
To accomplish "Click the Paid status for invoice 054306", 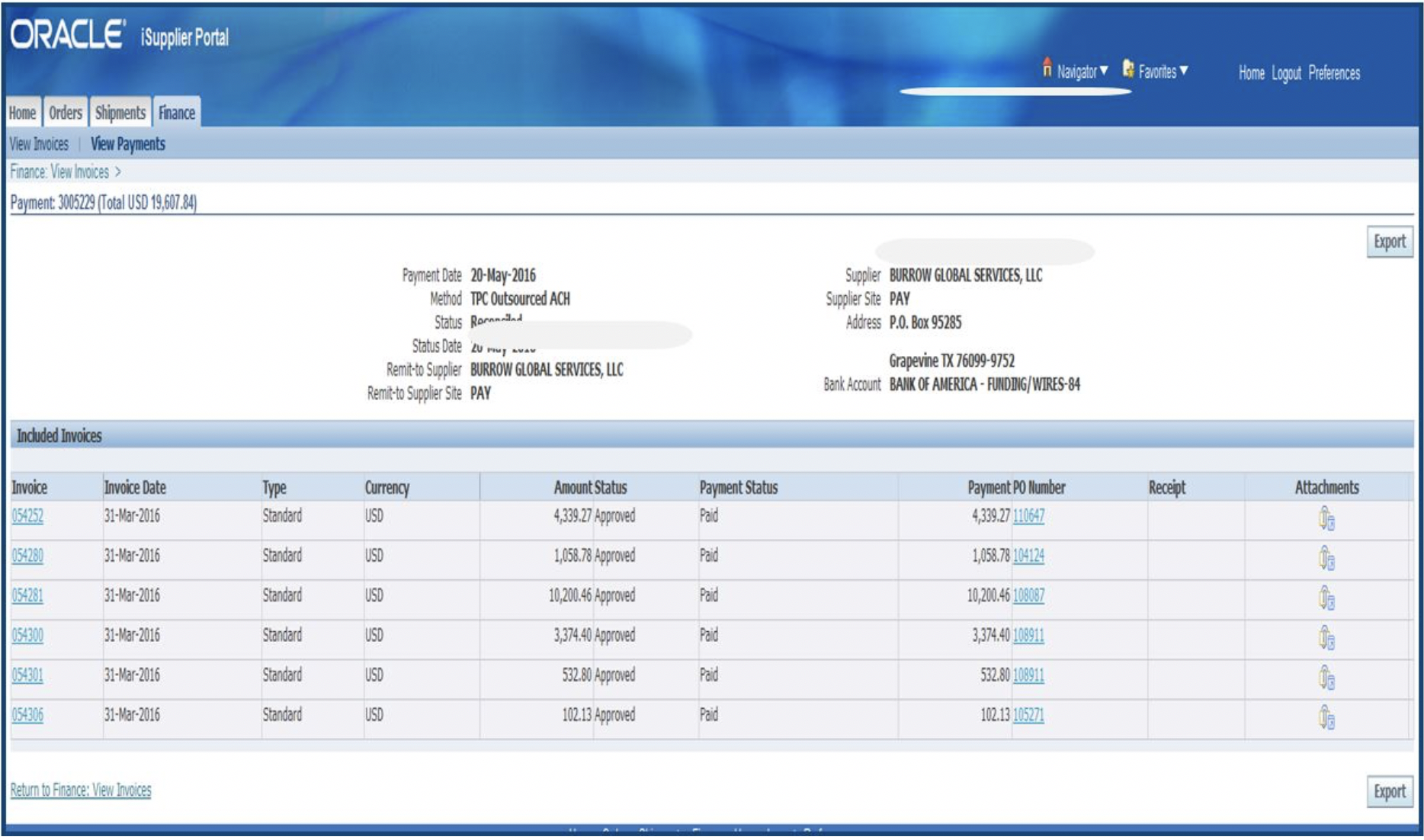I will coord(709,715).
